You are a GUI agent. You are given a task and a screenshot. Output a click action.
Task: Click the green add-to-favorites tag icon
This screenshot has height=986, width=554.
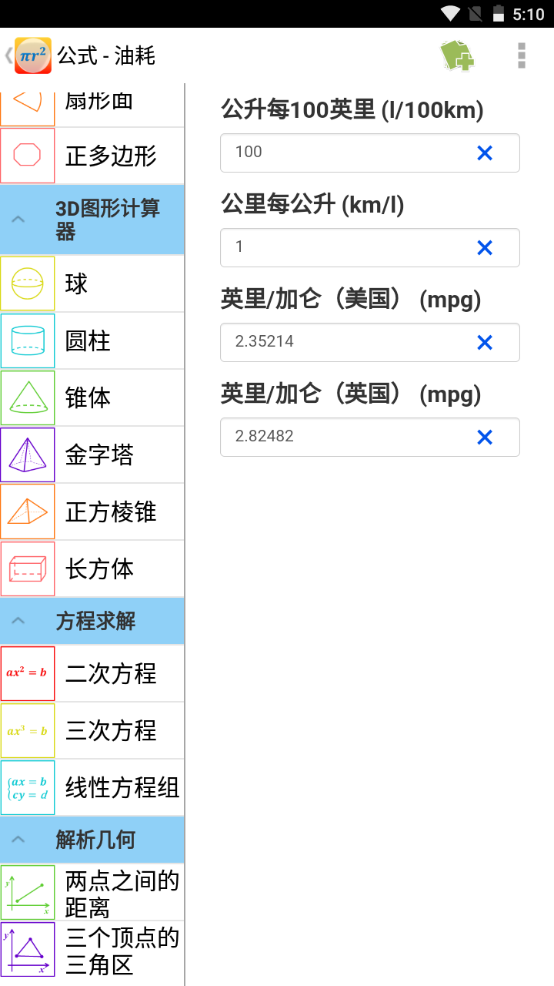tap(457, 56)
